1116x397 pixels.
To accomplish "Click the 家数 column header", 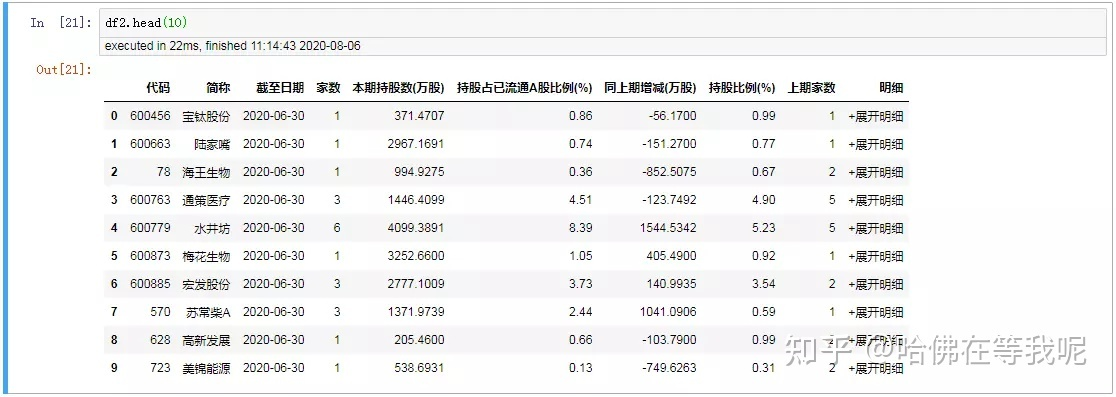I will click(328, 88).
